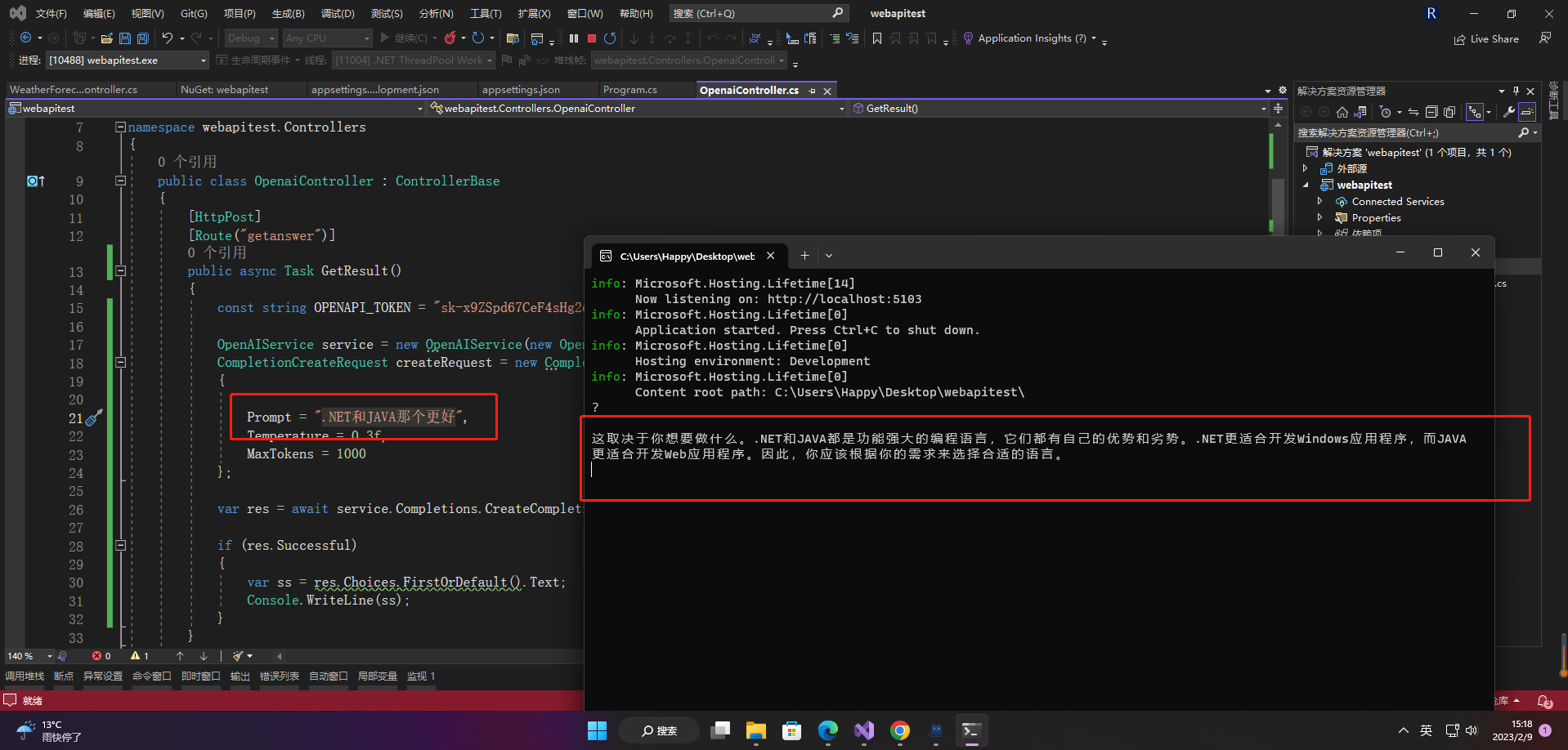Screen dimensions: 1568x750
Task: Open Google Chrome from the taskbar
Action: point(900,730)
